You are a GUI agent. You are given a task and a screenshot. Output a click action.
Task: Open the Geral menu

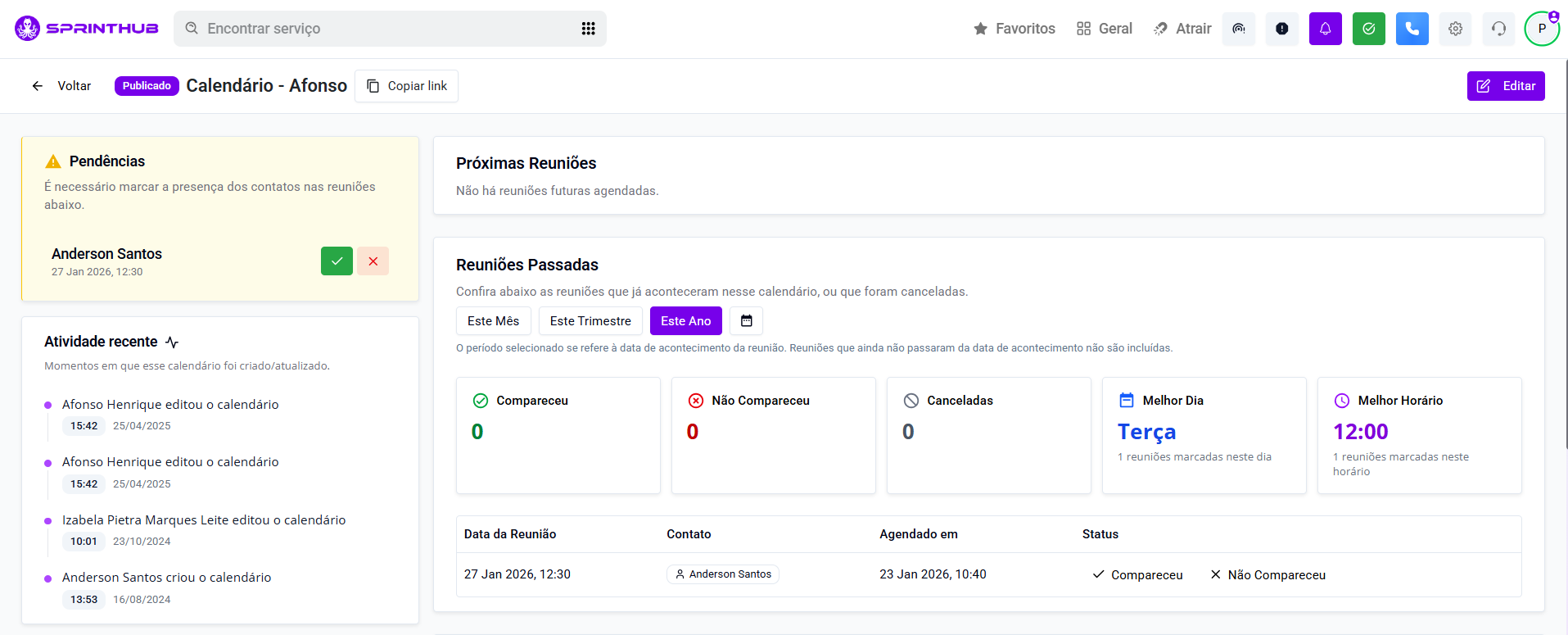coord(1104,29)
